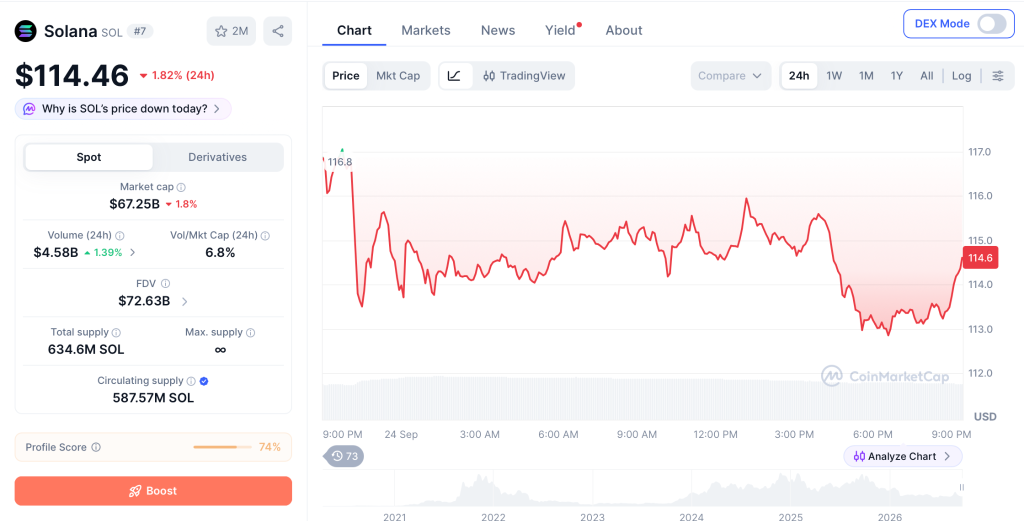Click the star watchlist icon showing 2M
Viewport: 1024px width, 521px height.
(231, 31)
